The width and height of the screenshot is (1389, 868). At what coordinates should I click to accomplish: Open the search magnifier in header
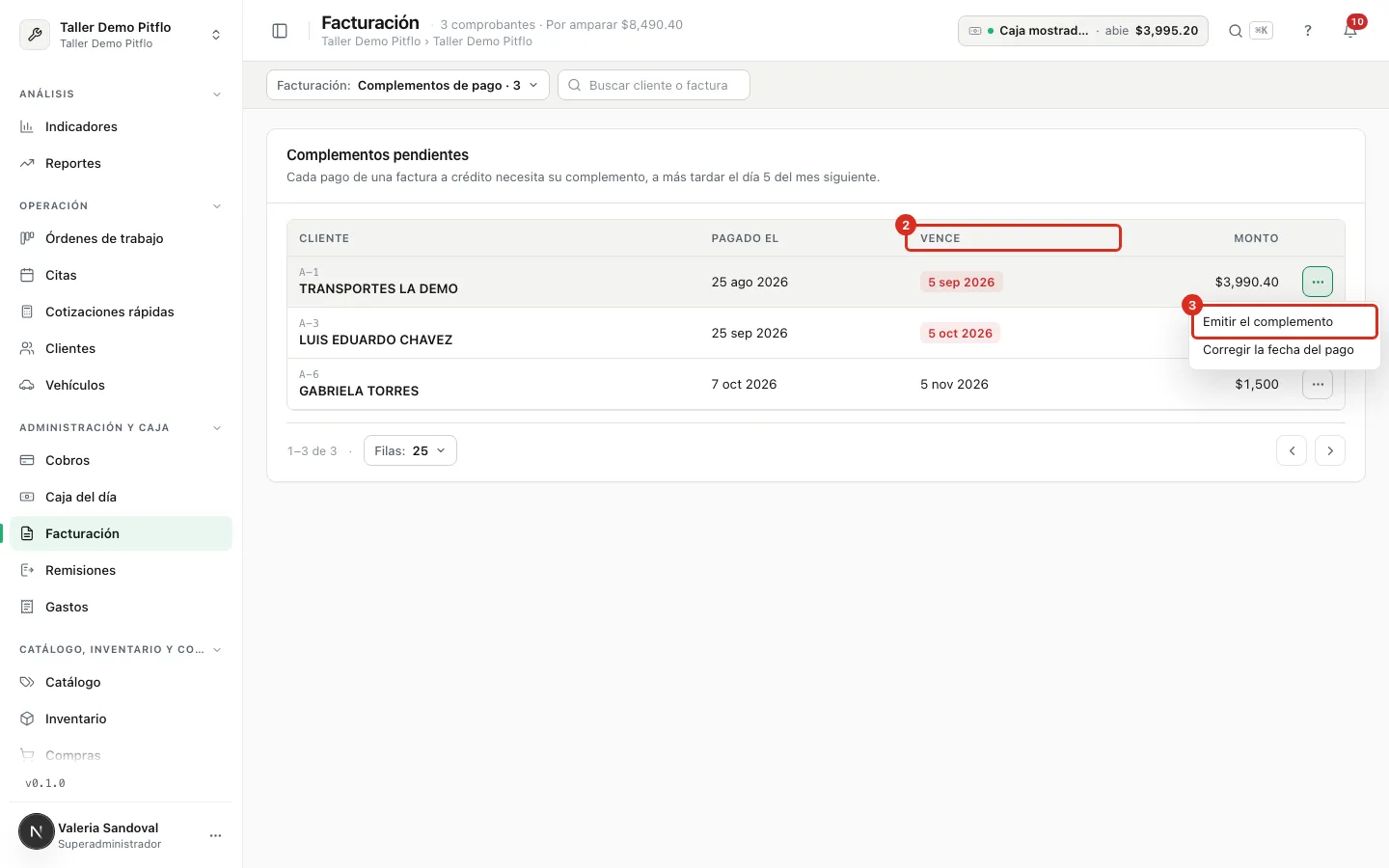coord(1235,31)
